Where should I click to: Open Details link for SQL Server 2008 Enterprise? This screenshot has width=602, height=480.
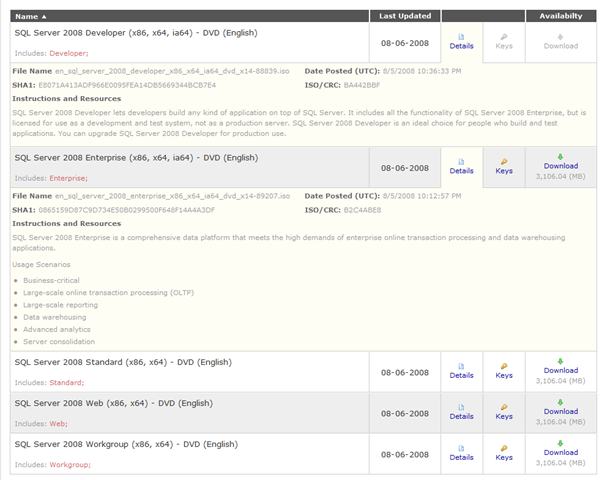point(461,171)
